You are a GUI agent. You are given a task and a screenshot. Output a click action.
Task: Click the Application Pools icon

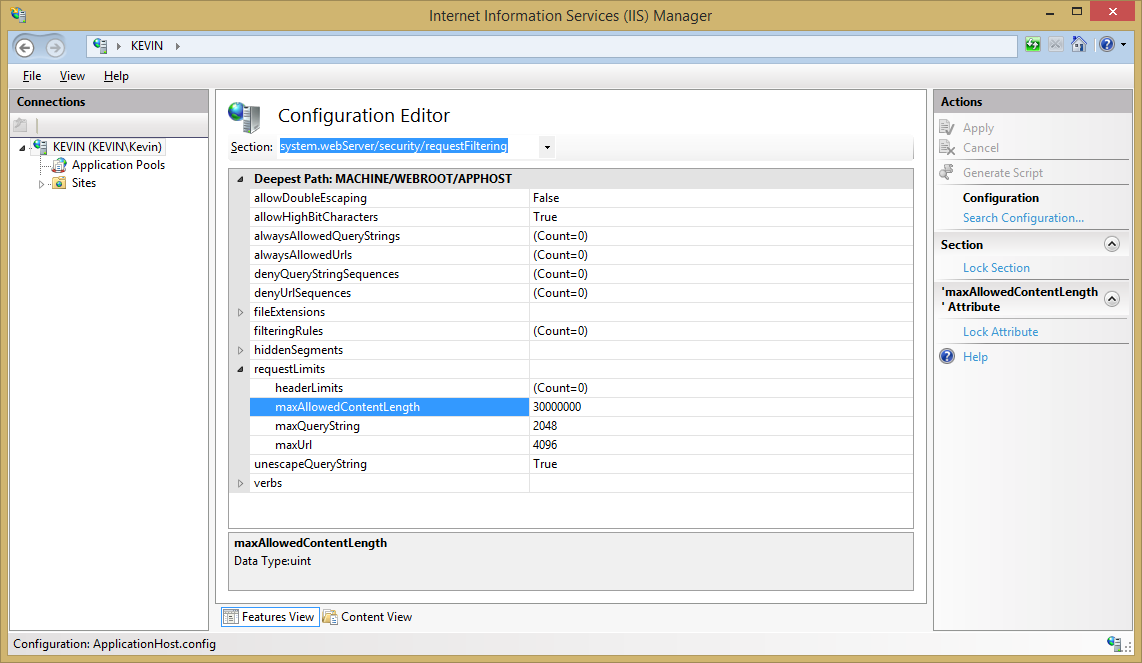tap(59, 165)
